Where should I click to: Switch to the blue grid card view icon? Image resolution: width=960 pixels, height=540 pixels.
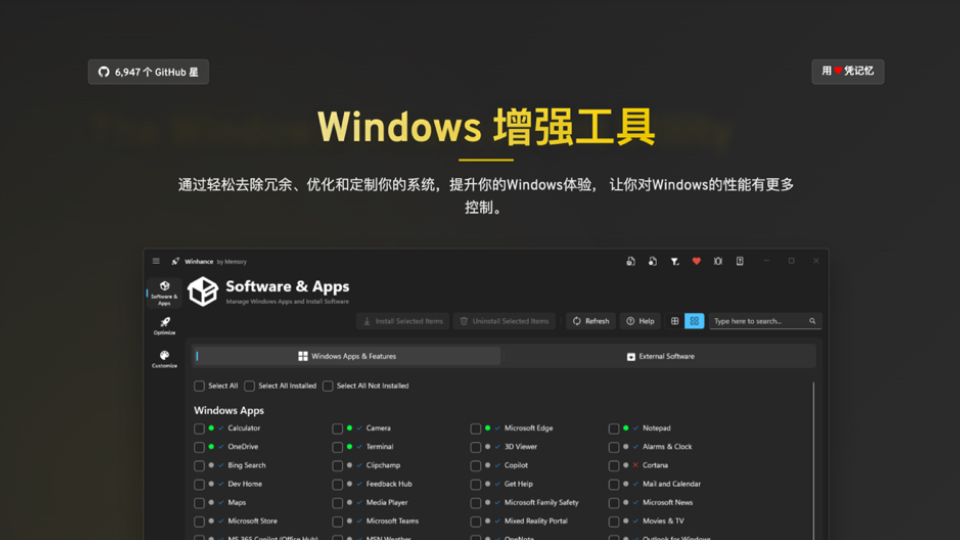click(x=694, y=321)
